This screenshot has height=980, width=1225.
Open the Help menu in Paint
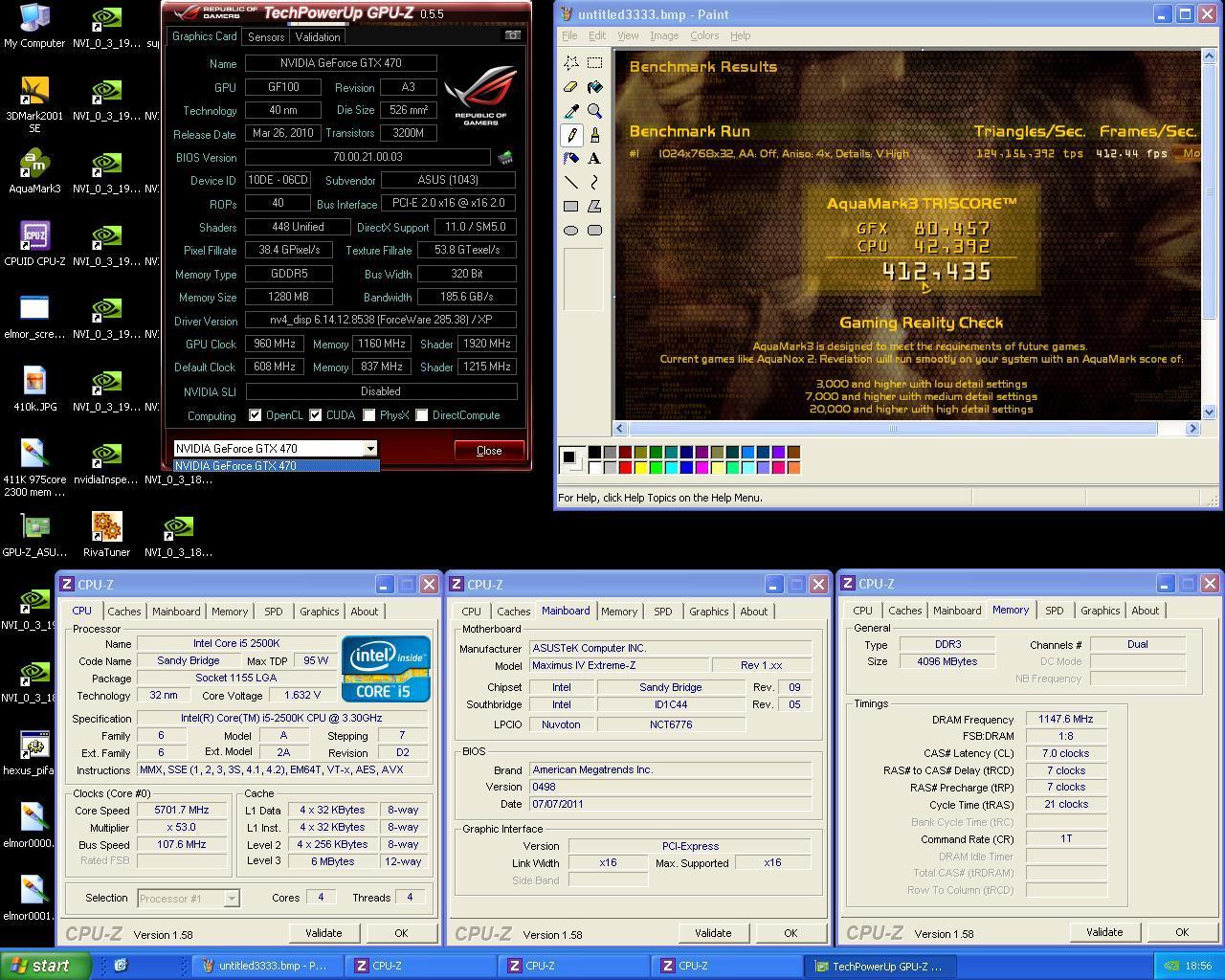pyautogui.click(x=741, y=35)
